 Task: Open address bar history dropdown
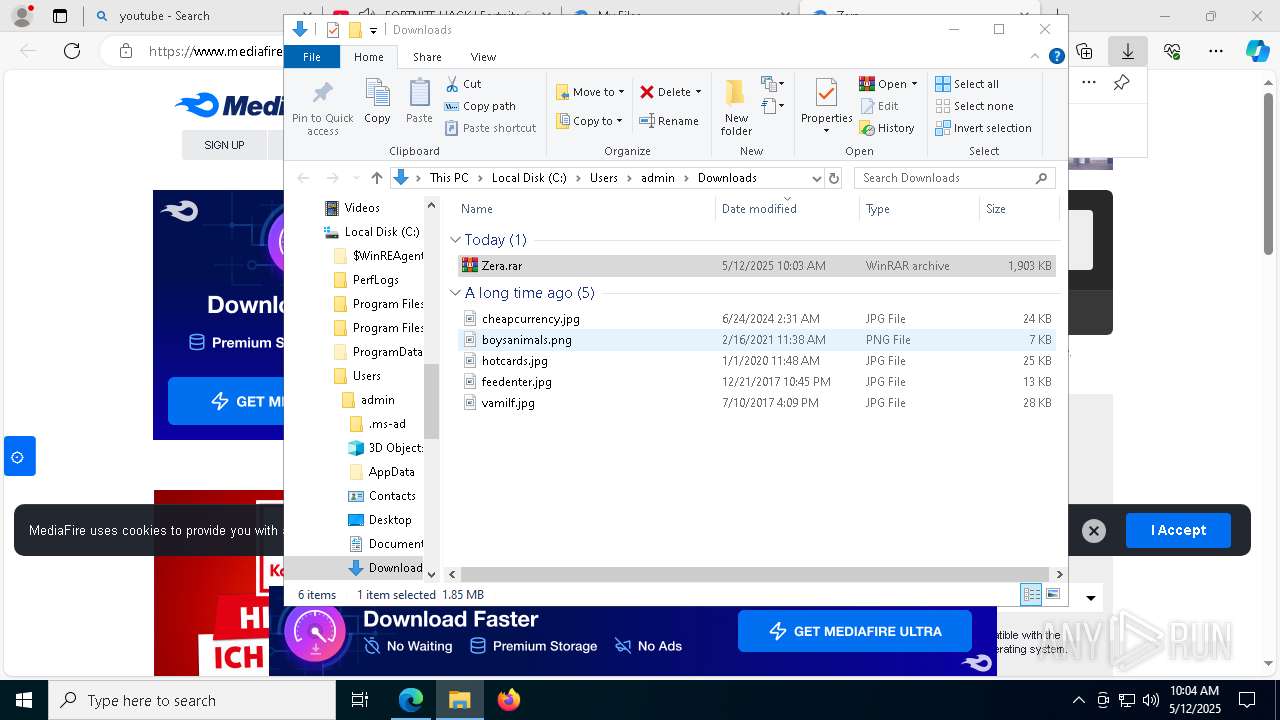pos(816,178)
